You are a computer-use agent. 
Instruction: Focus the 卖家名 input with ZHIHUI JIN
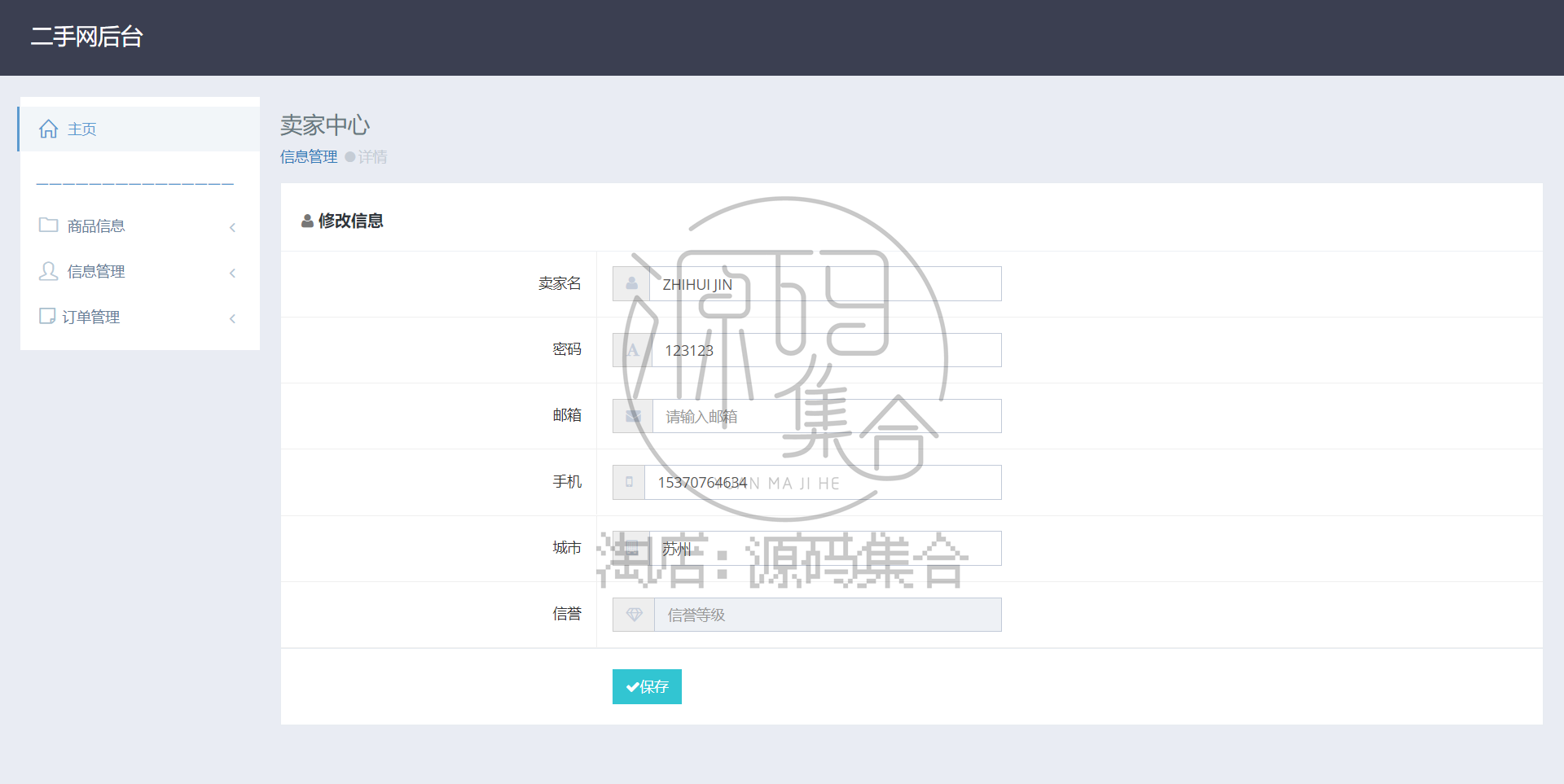825,284
